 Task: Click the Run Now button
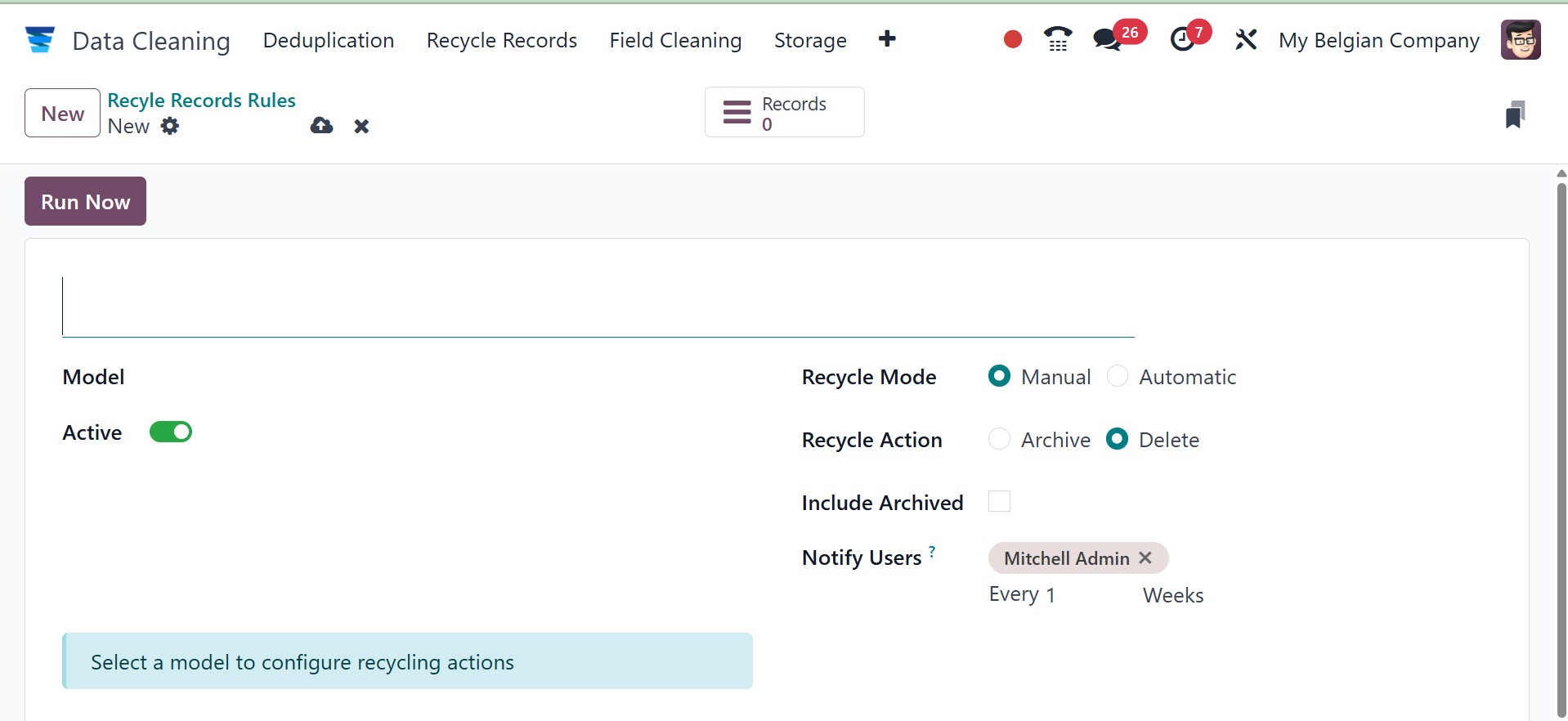click(x=85, y=201)
